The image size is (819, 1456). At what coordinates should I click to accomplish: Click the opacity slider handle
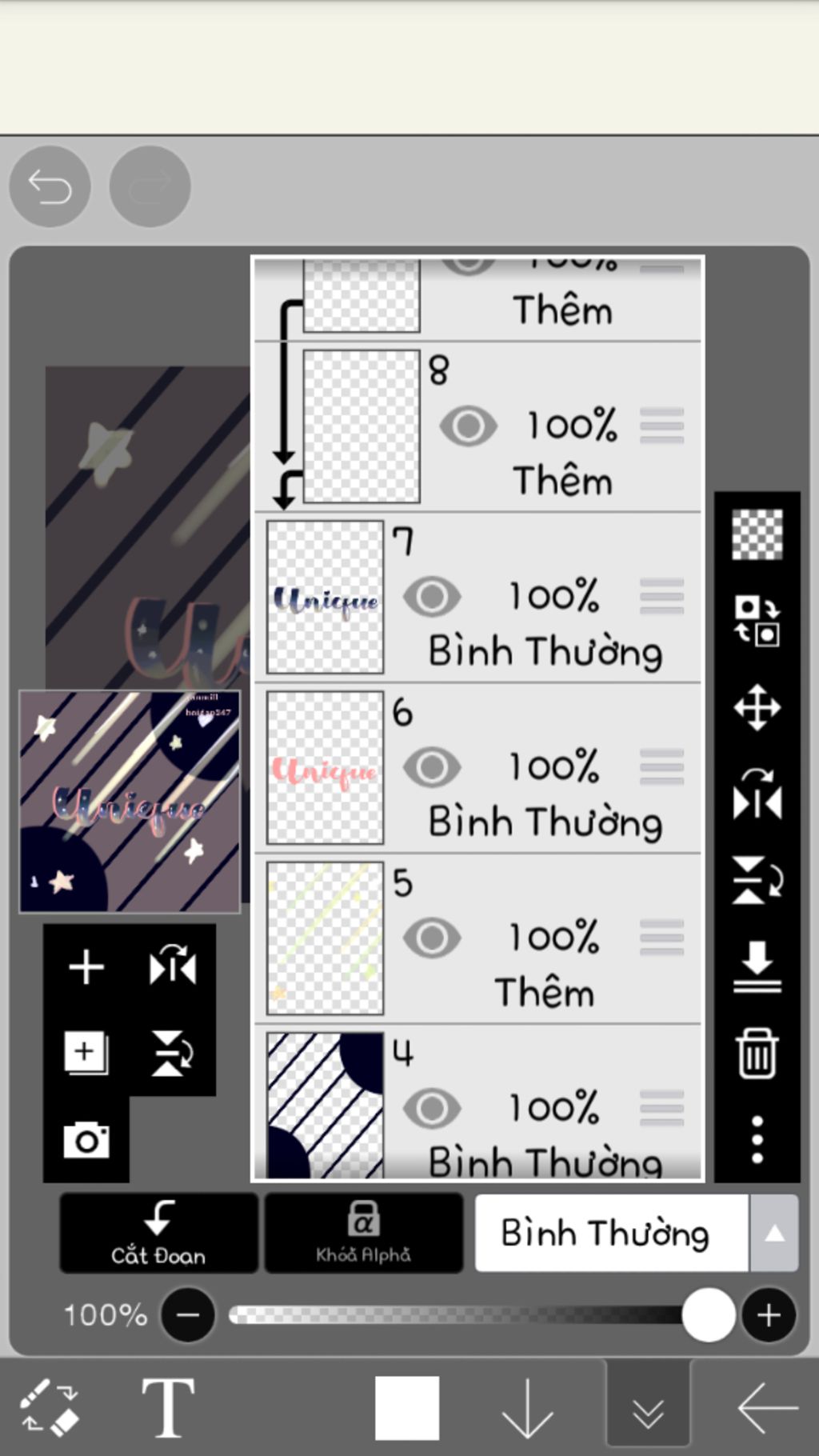pos(708,1314)
